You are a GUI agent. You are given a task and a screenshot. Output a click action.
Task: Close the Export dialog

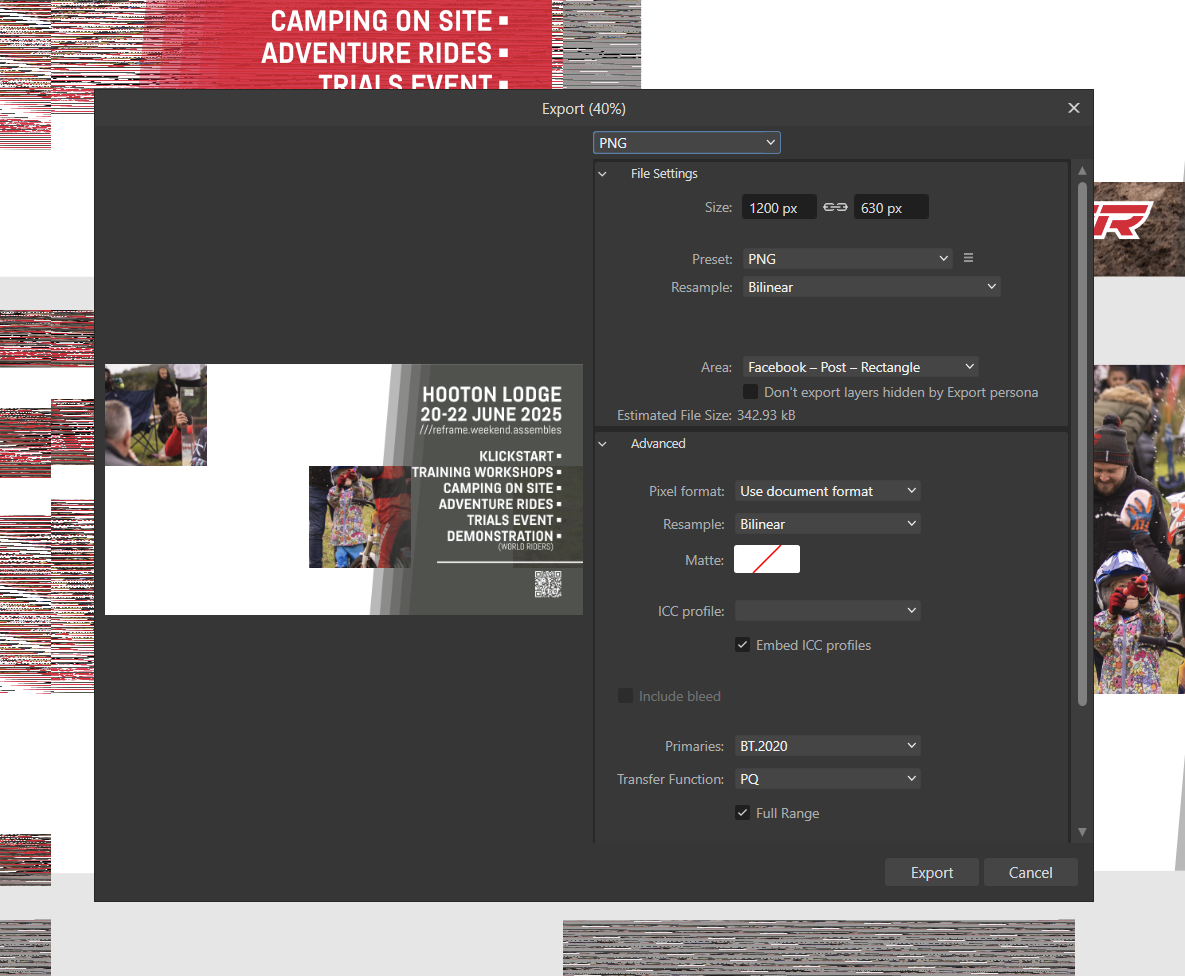(1073, 108)
